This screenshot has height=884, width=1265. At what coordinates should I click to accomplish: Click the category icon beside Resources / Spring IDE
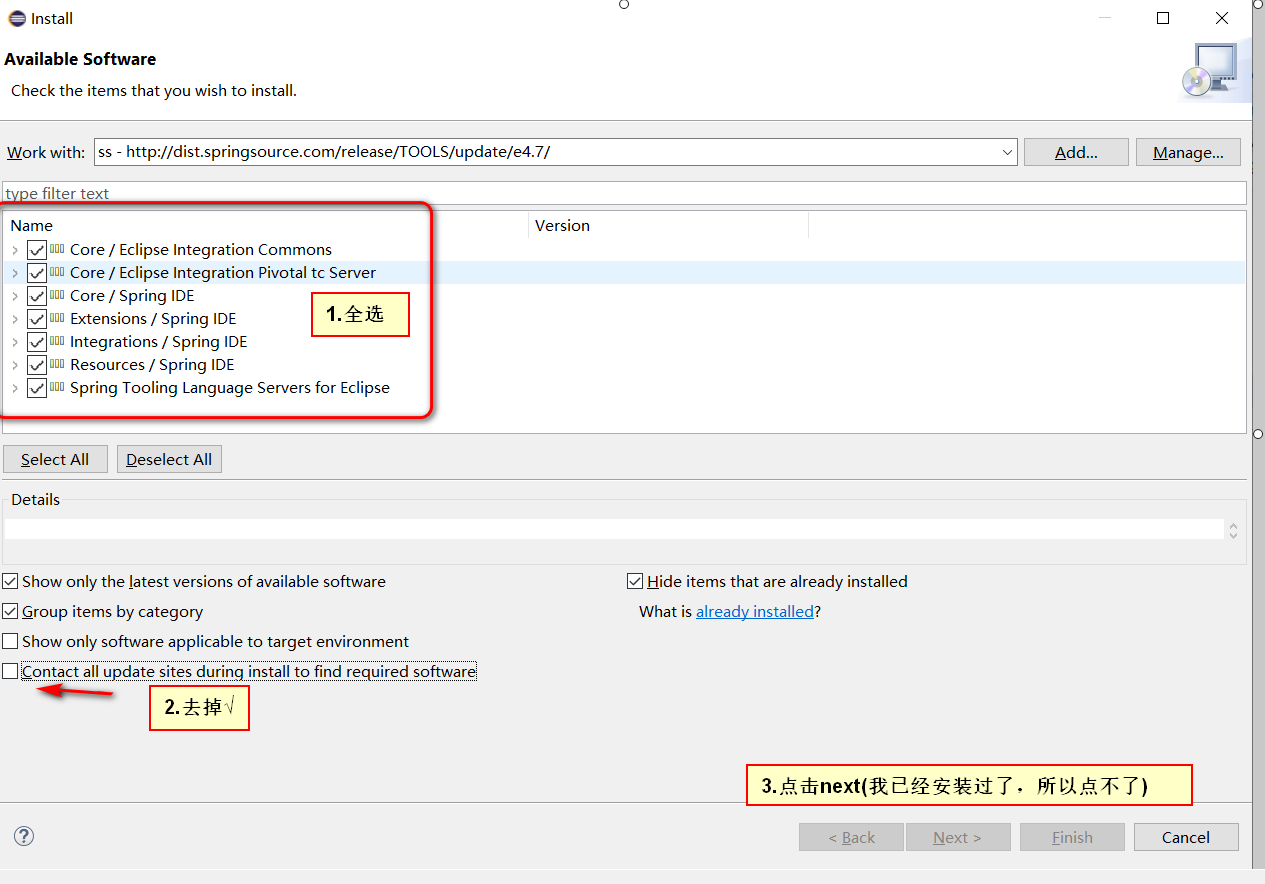(57, 364)
